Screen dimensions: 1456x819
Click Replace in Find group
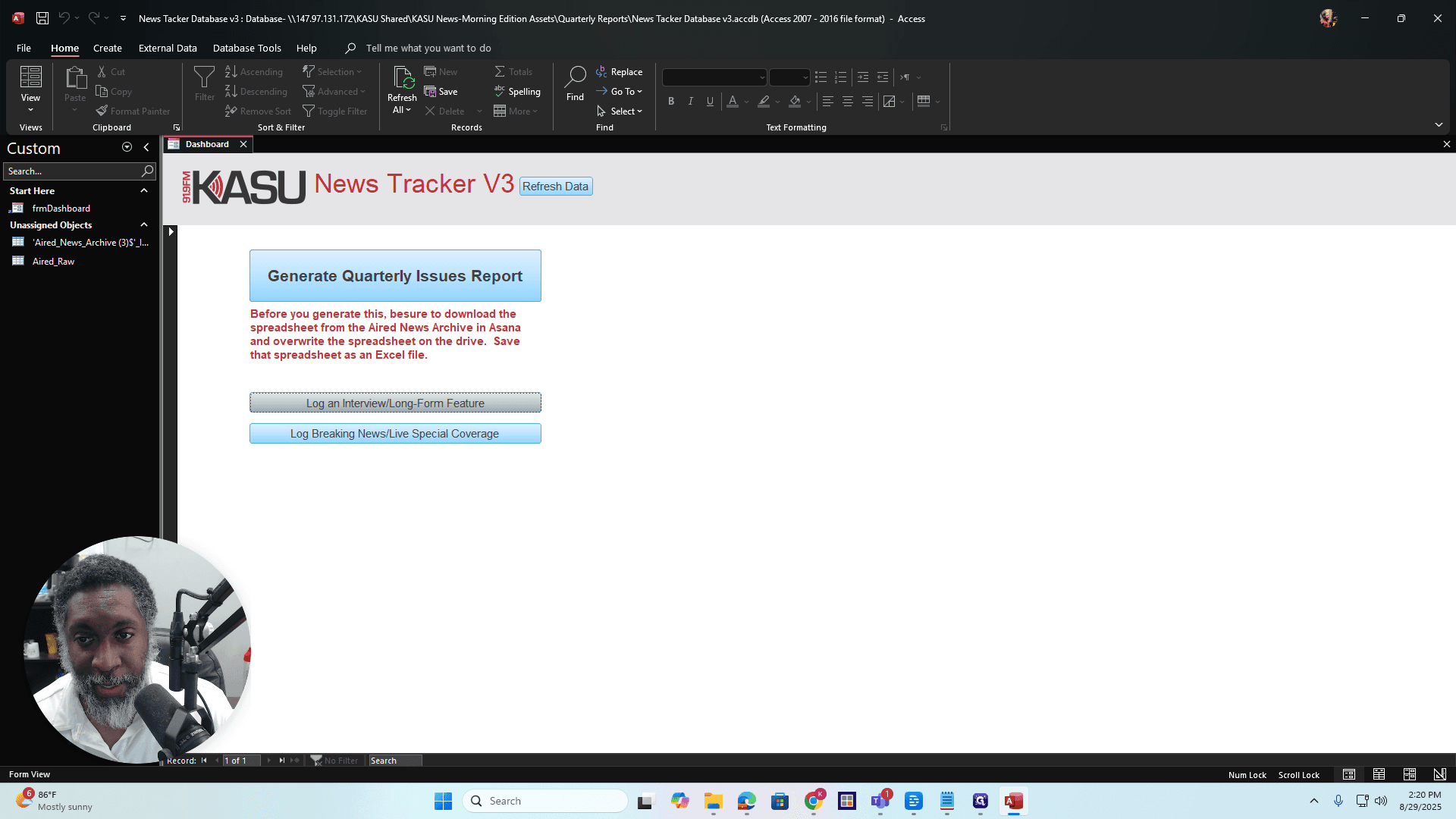point(619,72)
